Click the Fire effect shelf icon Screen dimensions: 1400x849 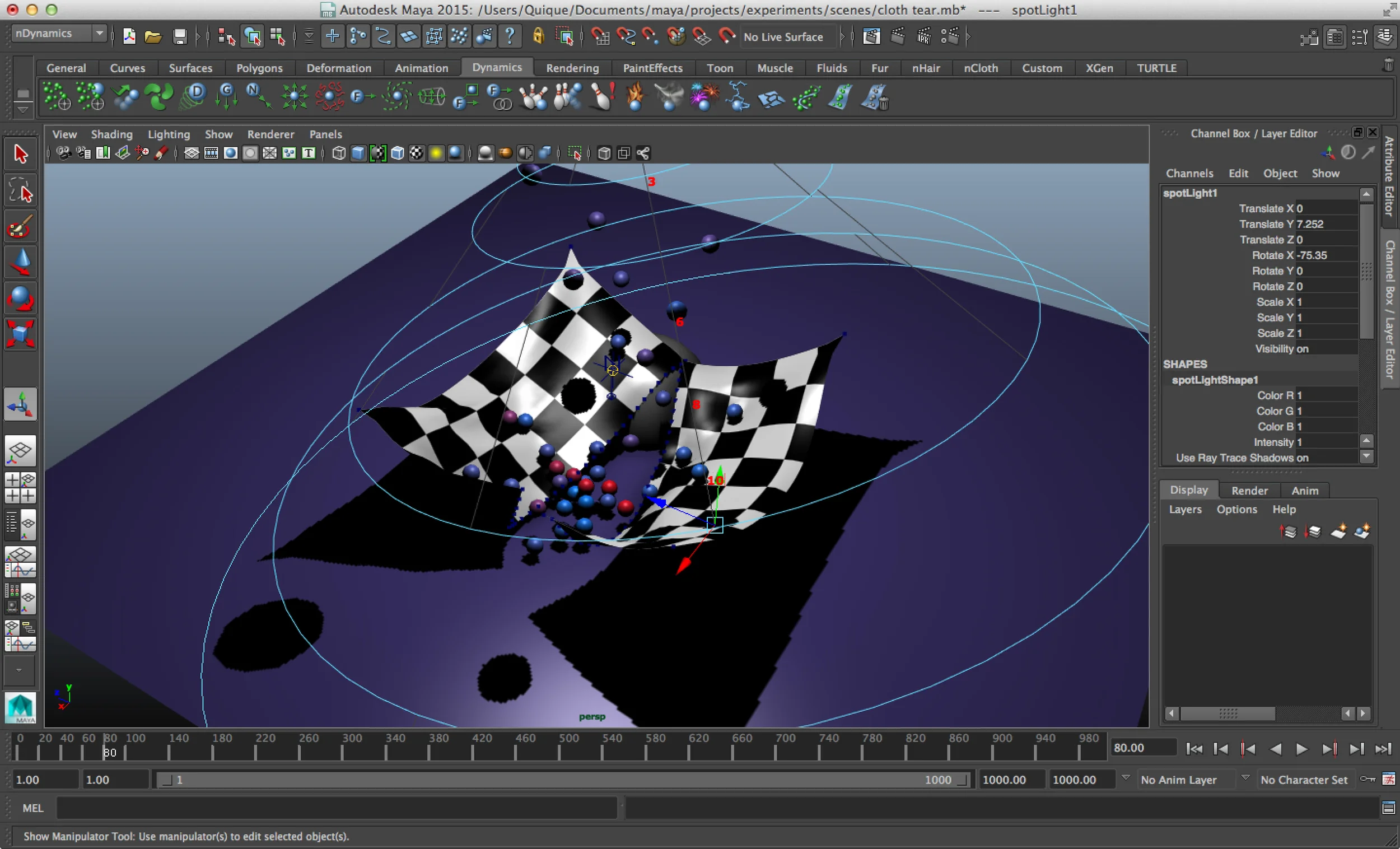point(635,97)
